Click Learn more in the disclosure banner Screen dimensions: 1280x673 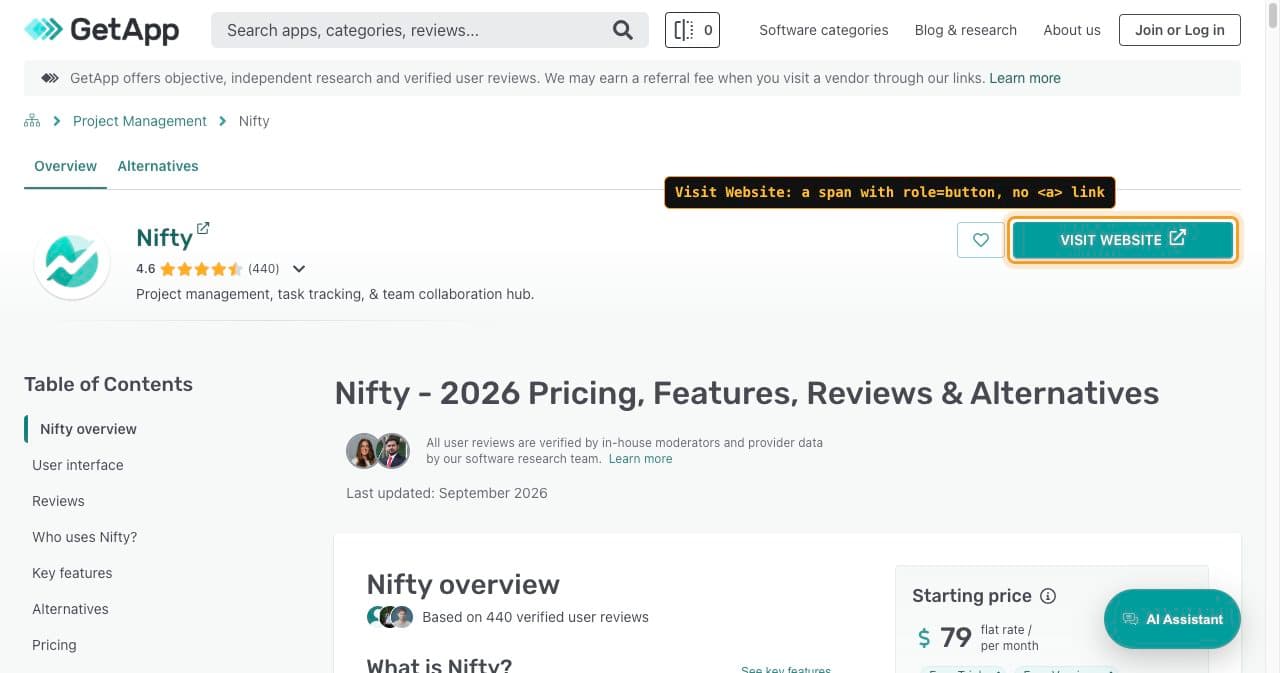[1025, 78]
